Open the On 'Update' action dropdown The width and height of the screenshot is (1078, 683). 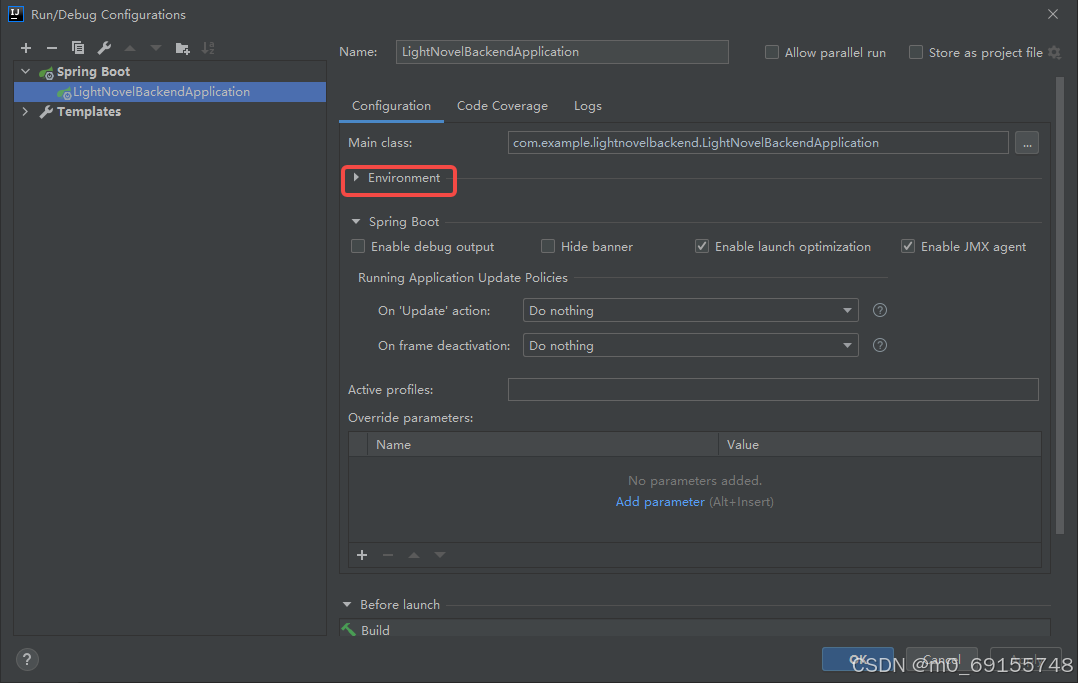[x=847, y=310]
